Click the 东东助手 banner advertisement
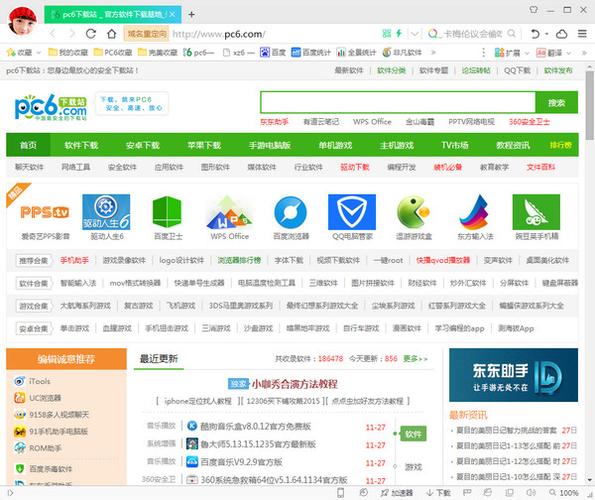Screen dimensions: 595x500 (513, 375)
